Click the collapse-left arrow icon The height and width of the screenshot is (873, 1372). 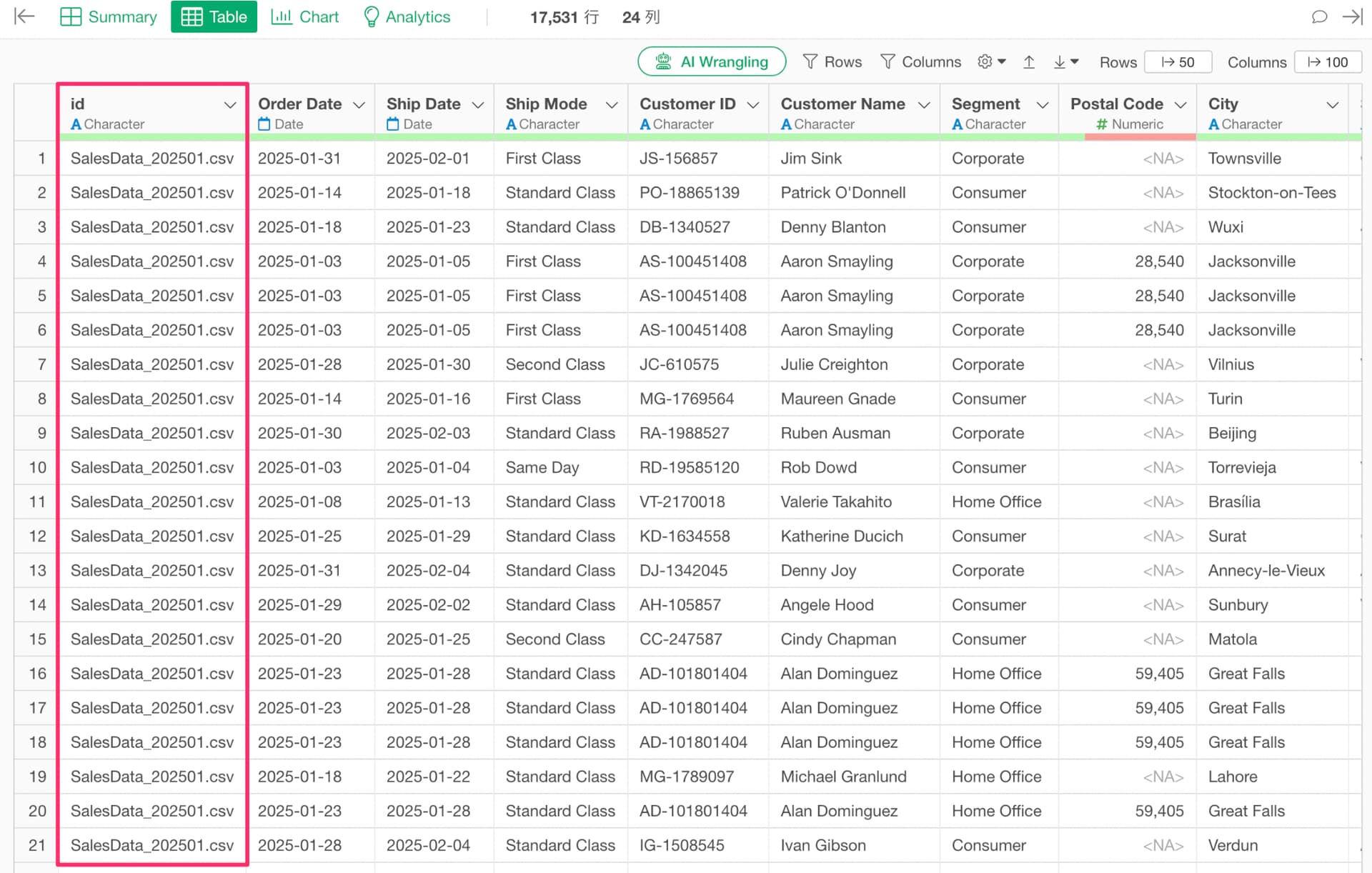tap(24, 16)
